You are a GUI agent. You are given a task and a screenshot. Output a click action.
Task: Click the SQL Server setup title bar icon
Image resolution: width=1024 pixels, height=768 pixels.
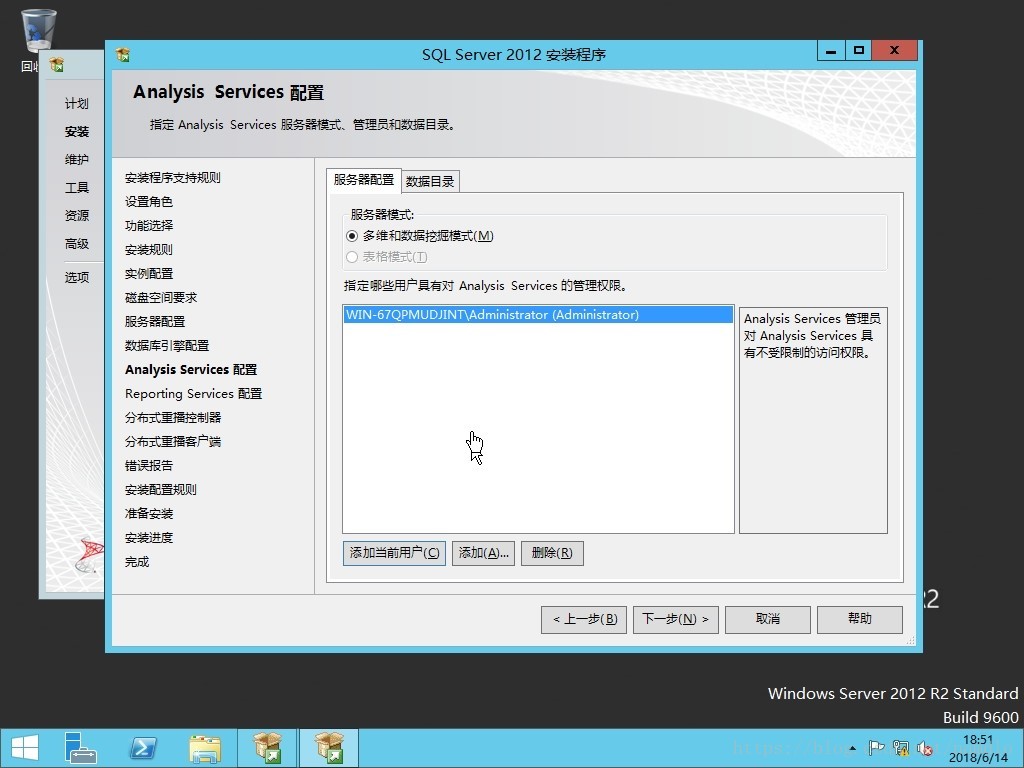tap(123, 55)
